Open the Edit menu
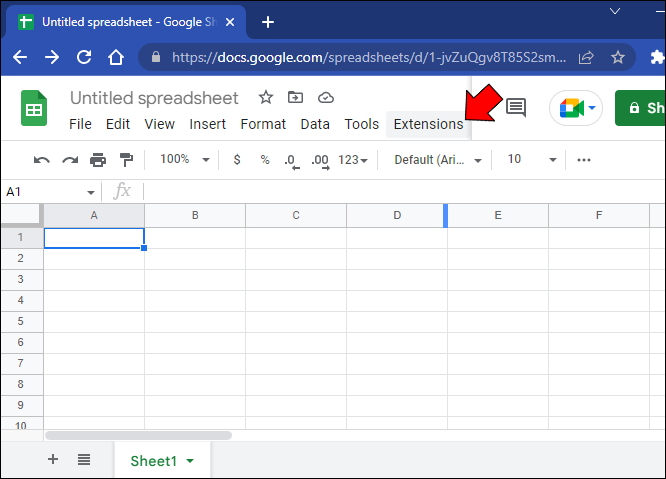Image resolution: width=666 pixels, height=479 pixels. [x=118, y=124]
